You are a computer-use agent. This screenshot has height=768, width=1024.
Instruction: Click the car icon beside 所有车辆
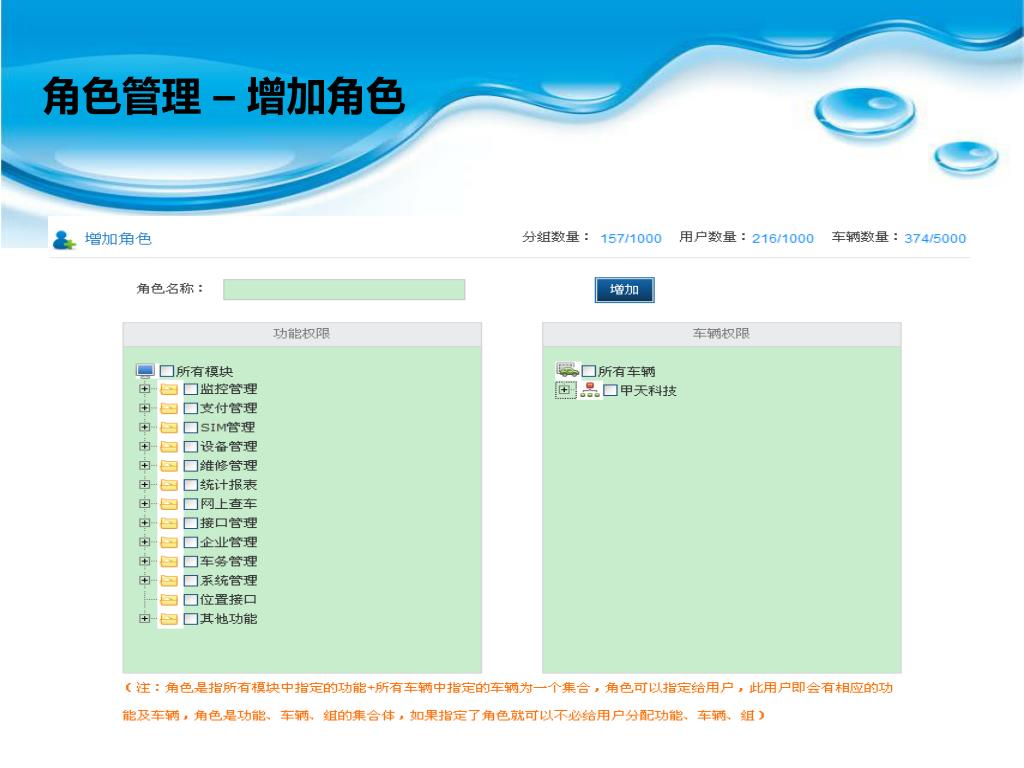click(x=567, y=370)
